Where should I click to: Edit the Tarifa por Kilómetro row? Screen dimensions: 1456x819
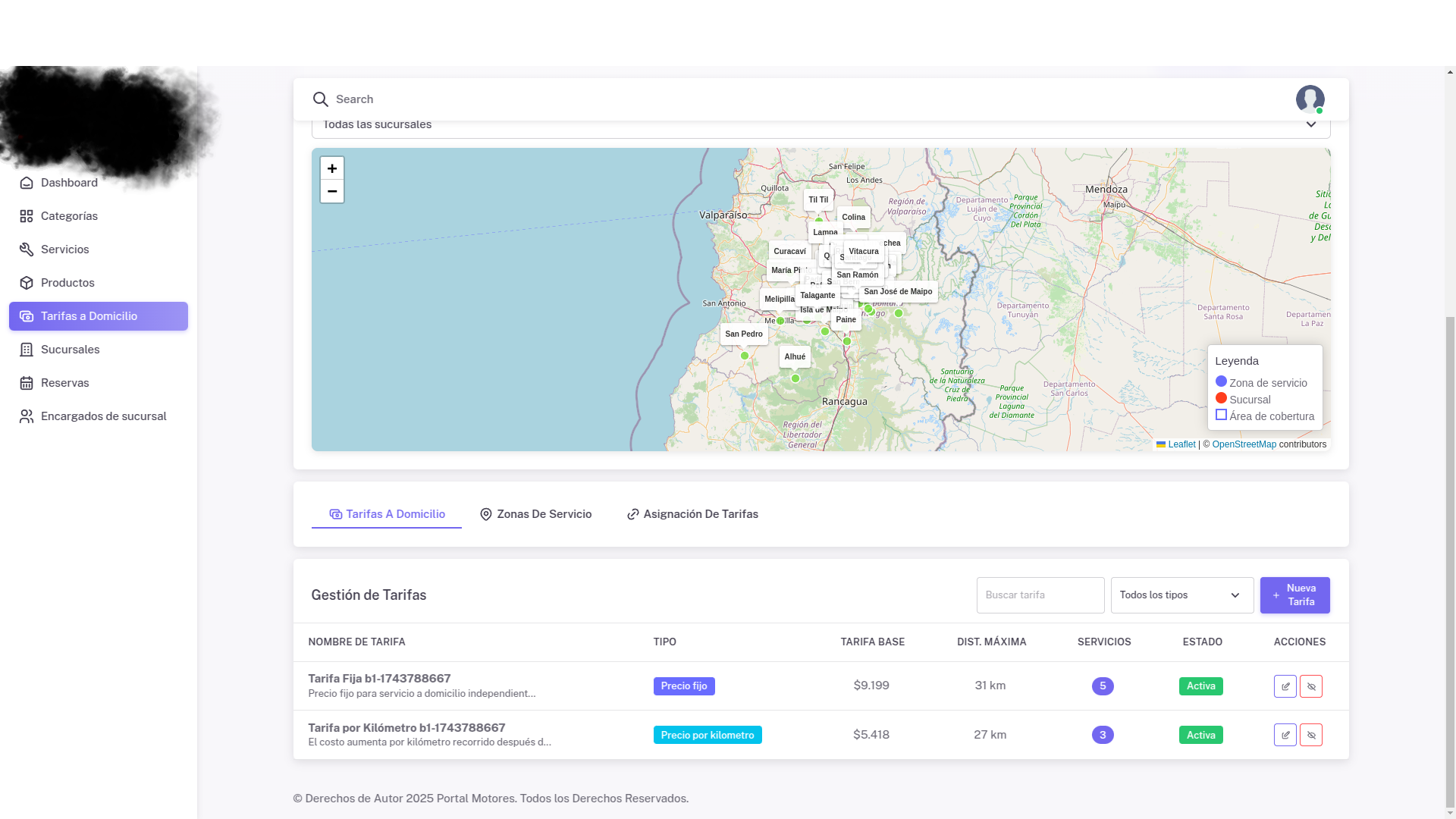(1285, 735)
